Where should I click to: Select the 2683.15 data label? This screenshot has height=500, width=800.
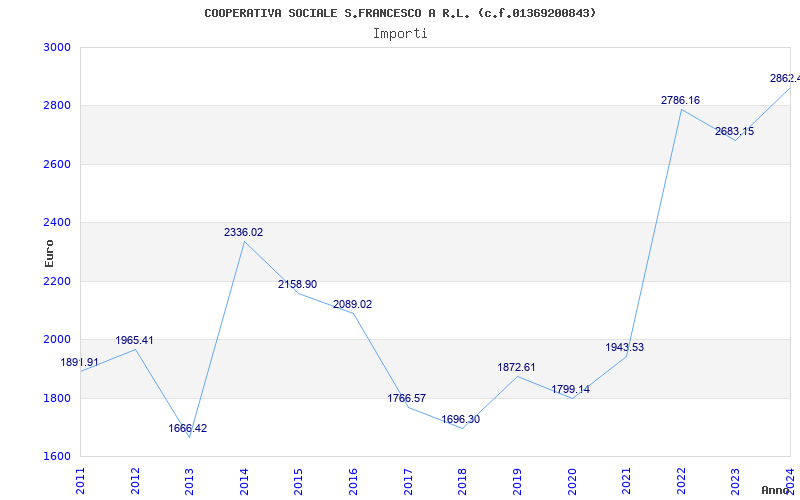tap(734, 132)
